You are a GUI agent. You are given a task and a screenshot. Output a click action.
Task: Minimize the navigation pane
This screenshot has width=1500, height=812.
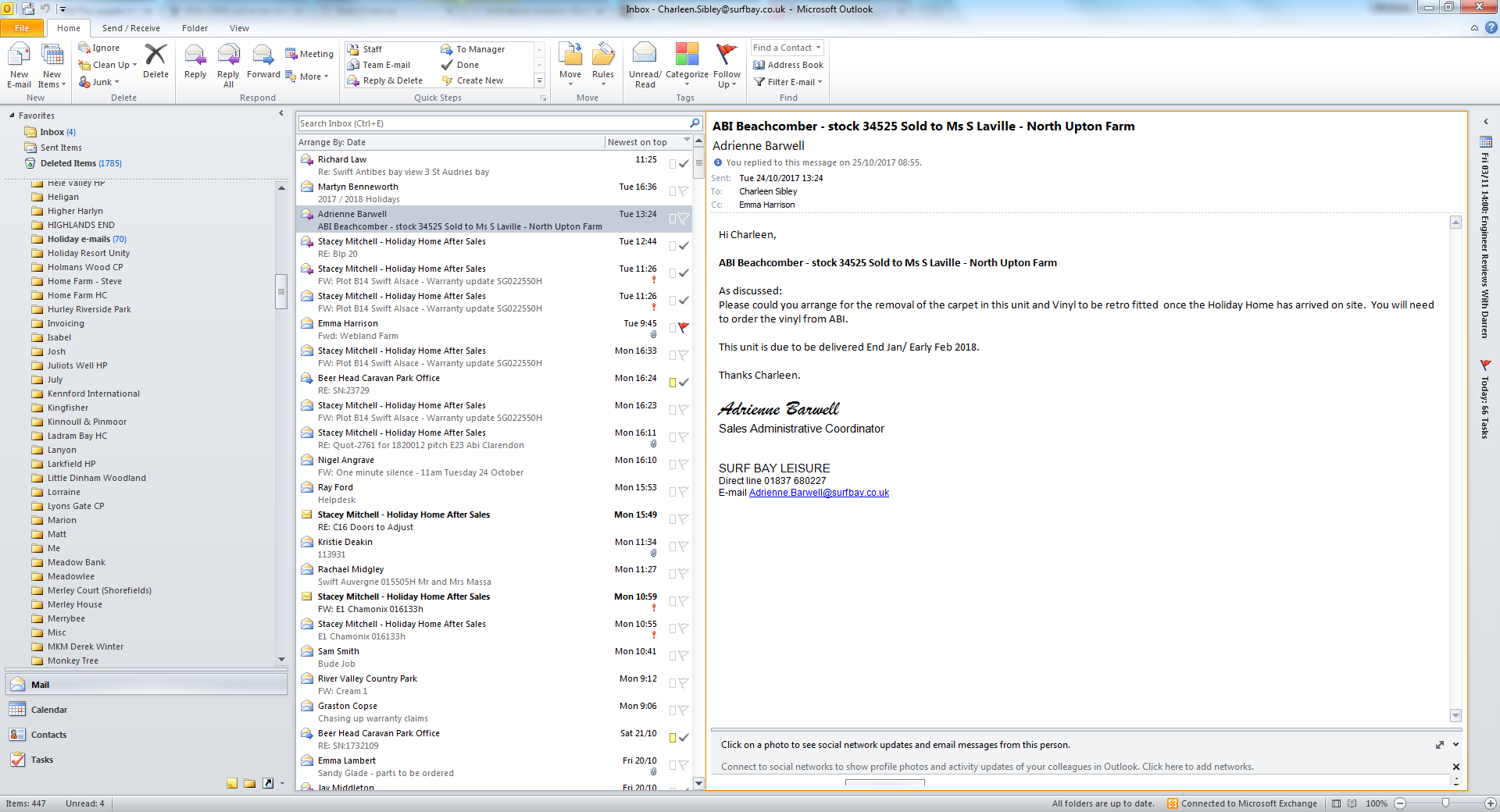point(281,114)
